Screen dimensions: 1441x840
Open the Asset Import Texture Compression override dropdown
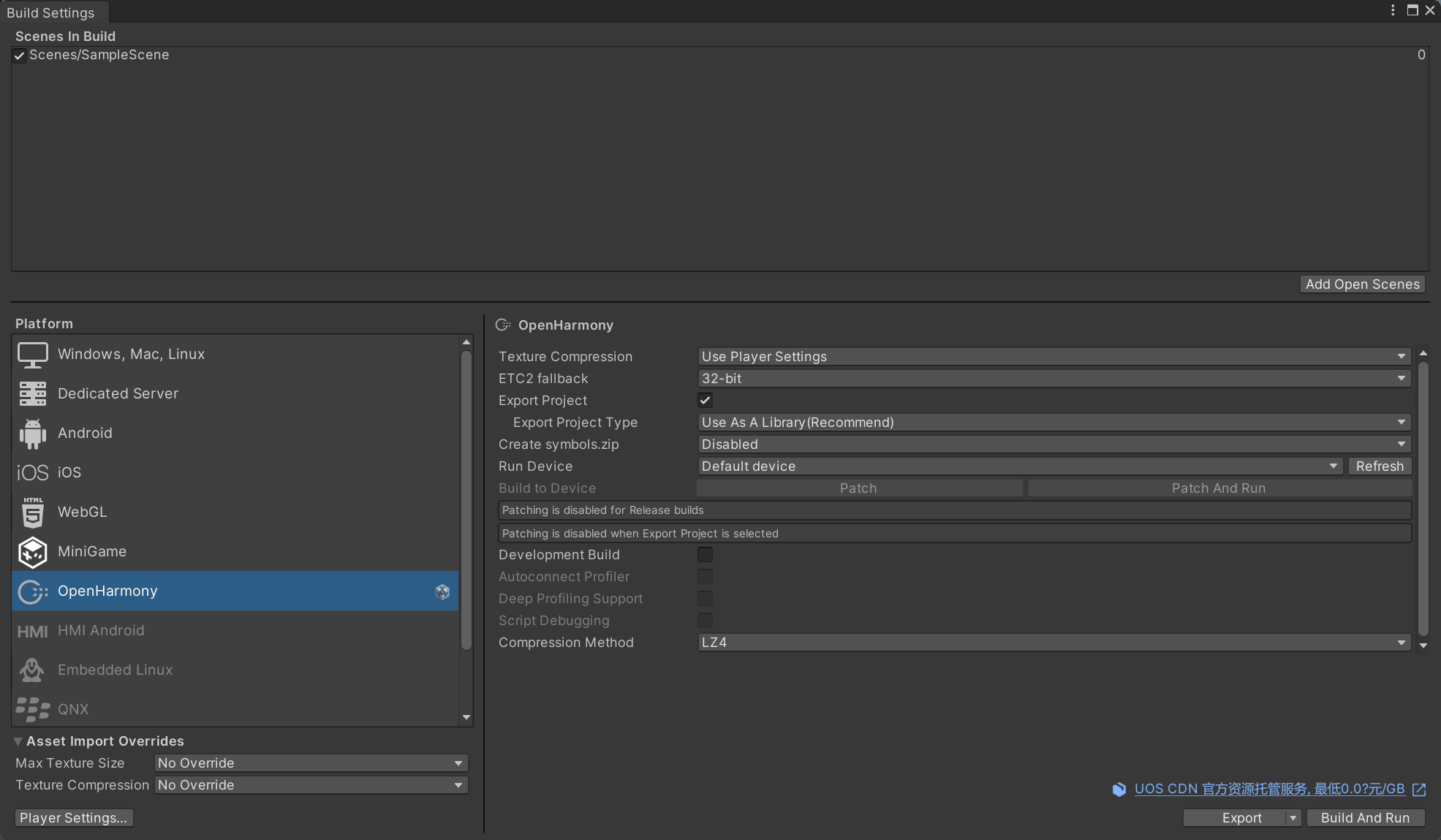coord(311,785)
